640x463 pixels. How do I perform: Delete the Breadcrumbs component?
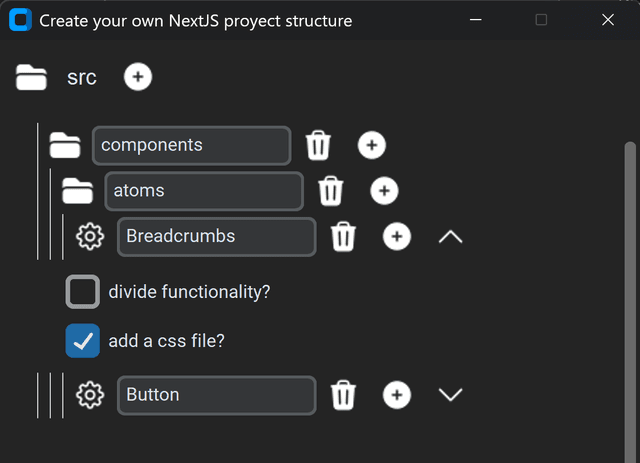343,236
